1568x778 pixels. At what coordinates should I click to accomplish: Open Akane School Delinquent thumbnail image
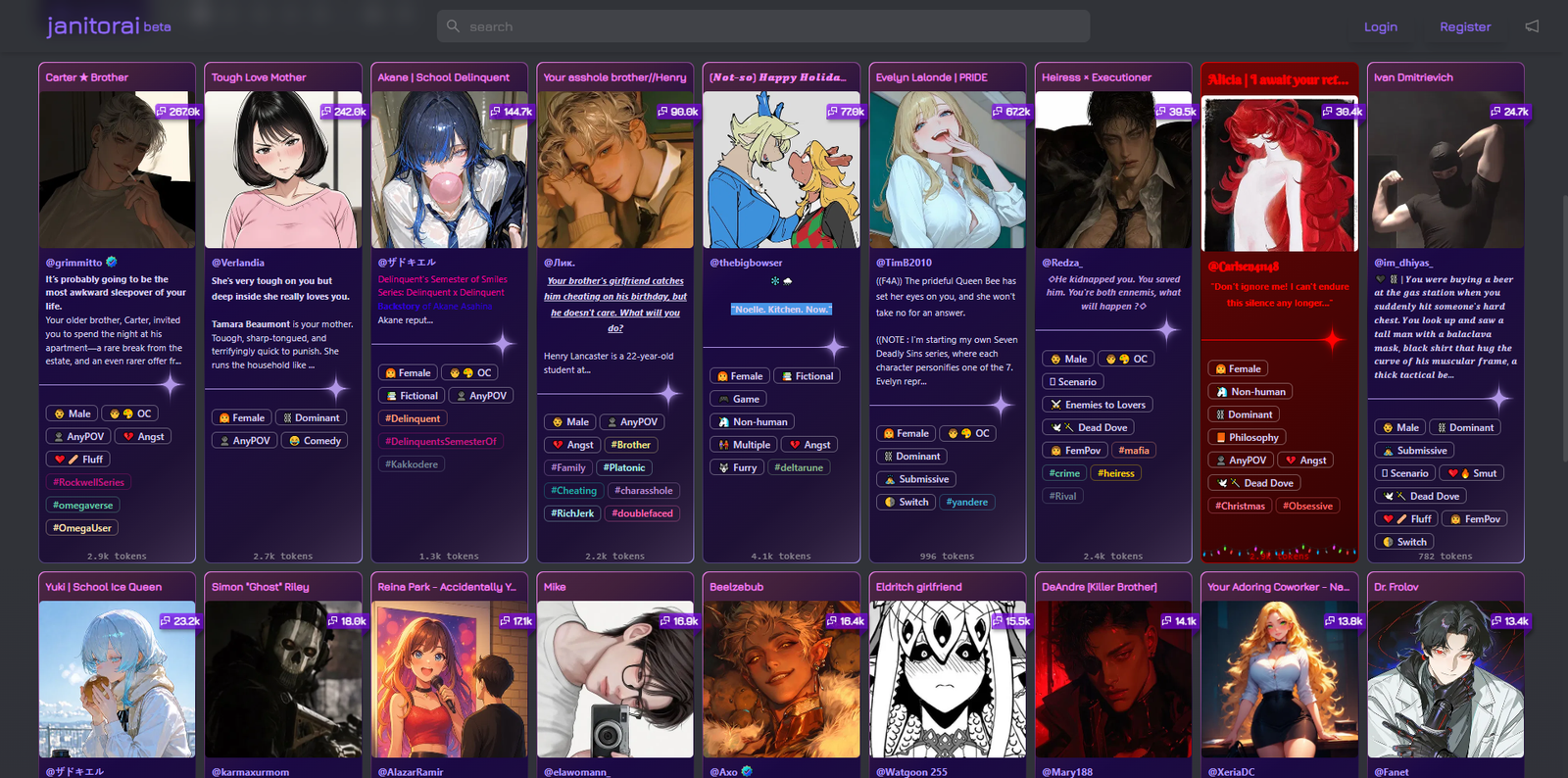coord(449,170)
